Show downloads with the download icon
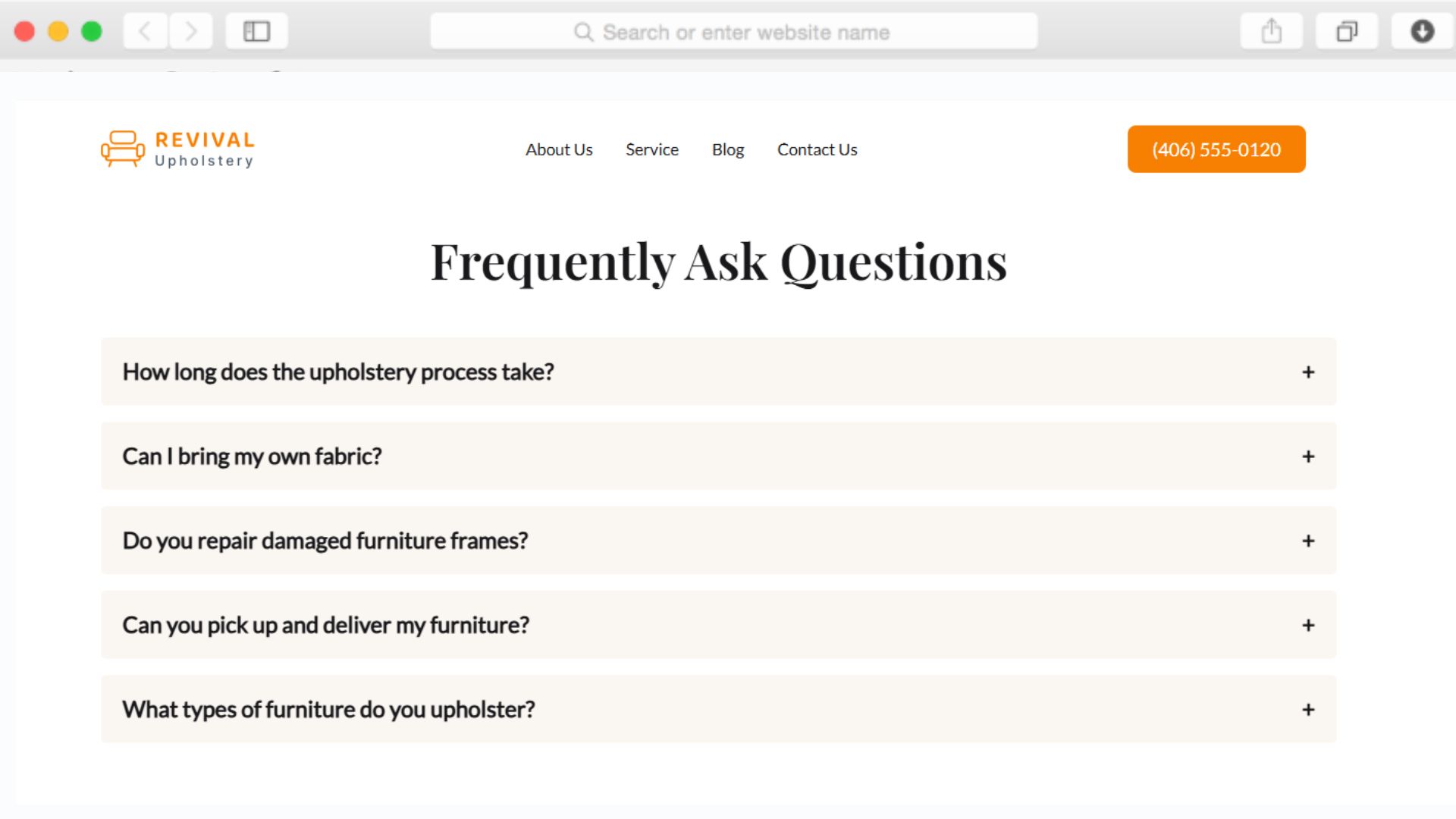The width and height of the screenshot is (1456, 819). click(x=1422, y=32)
